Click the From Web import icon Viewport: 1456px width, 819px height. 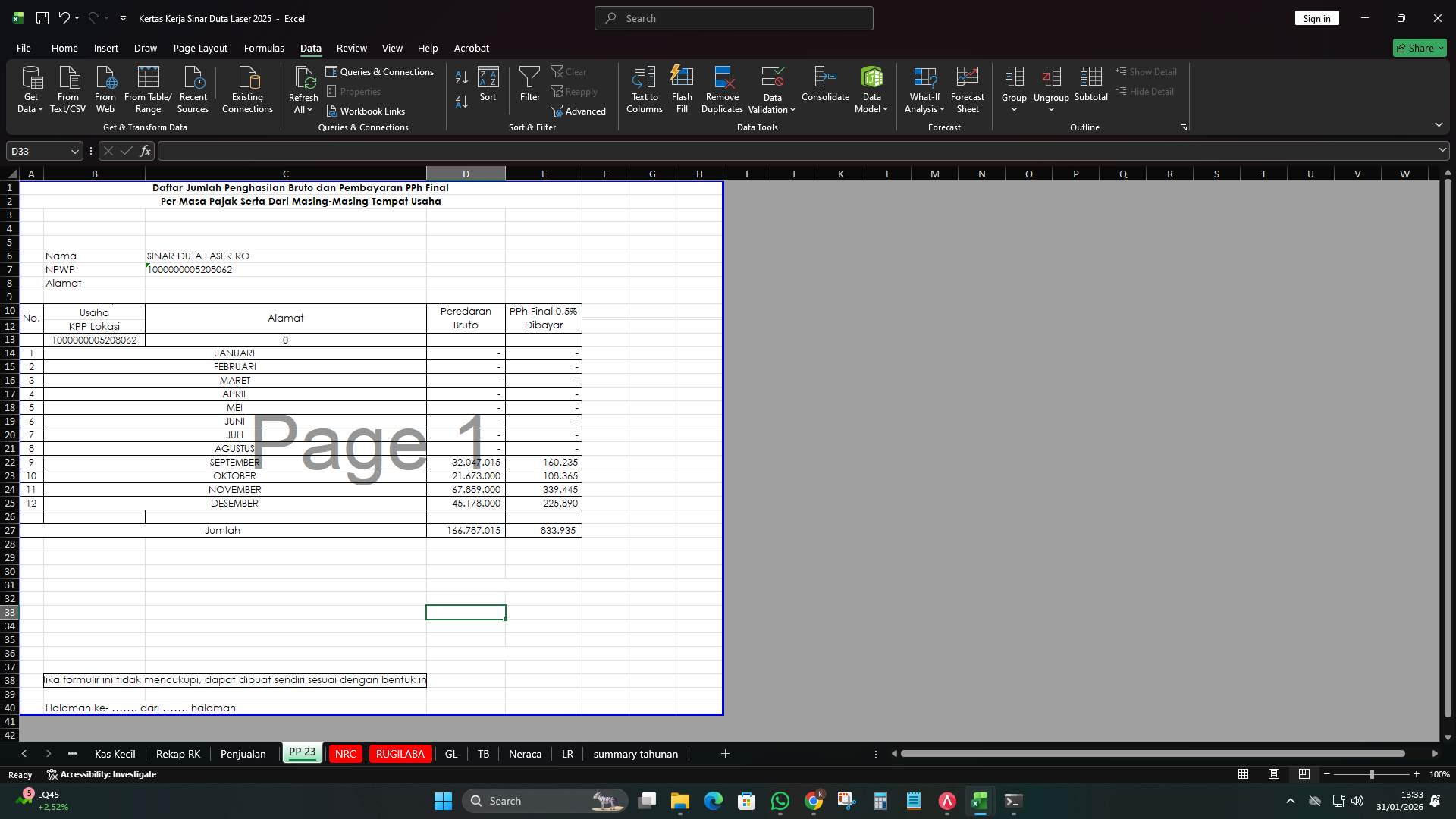tap(105, 83)
